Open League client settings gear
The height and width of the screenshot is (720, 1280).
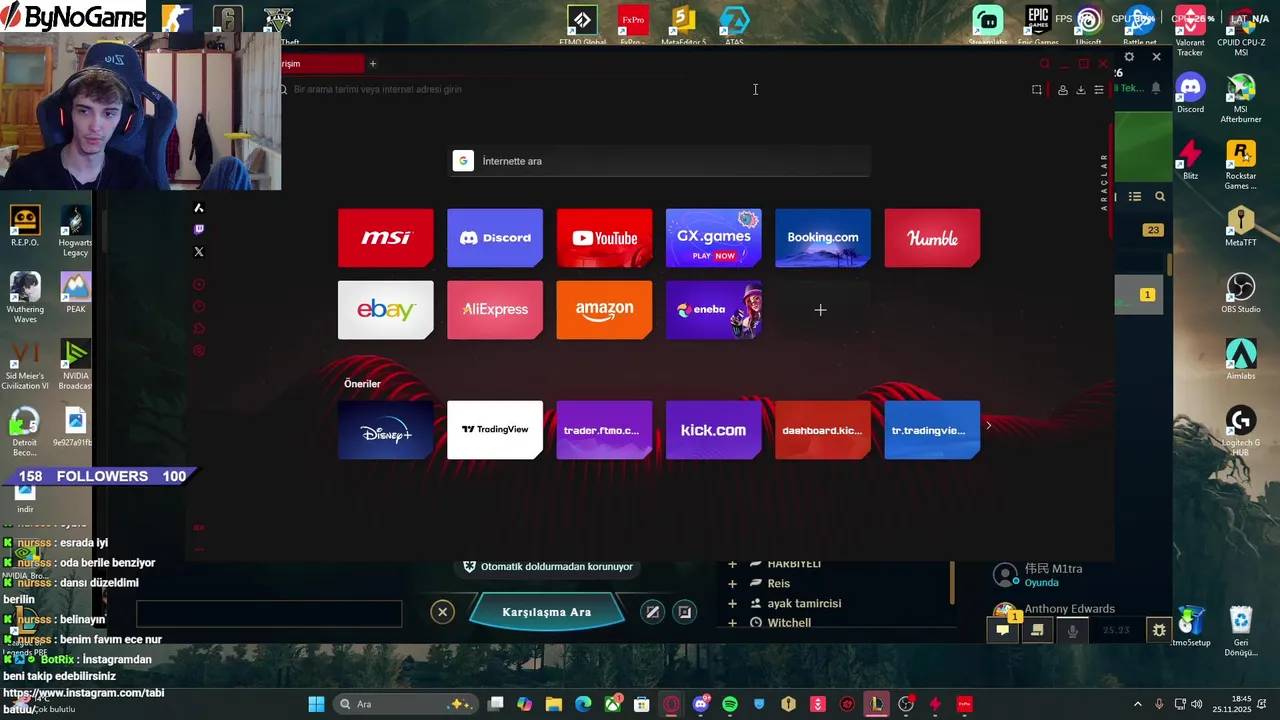1129,57
